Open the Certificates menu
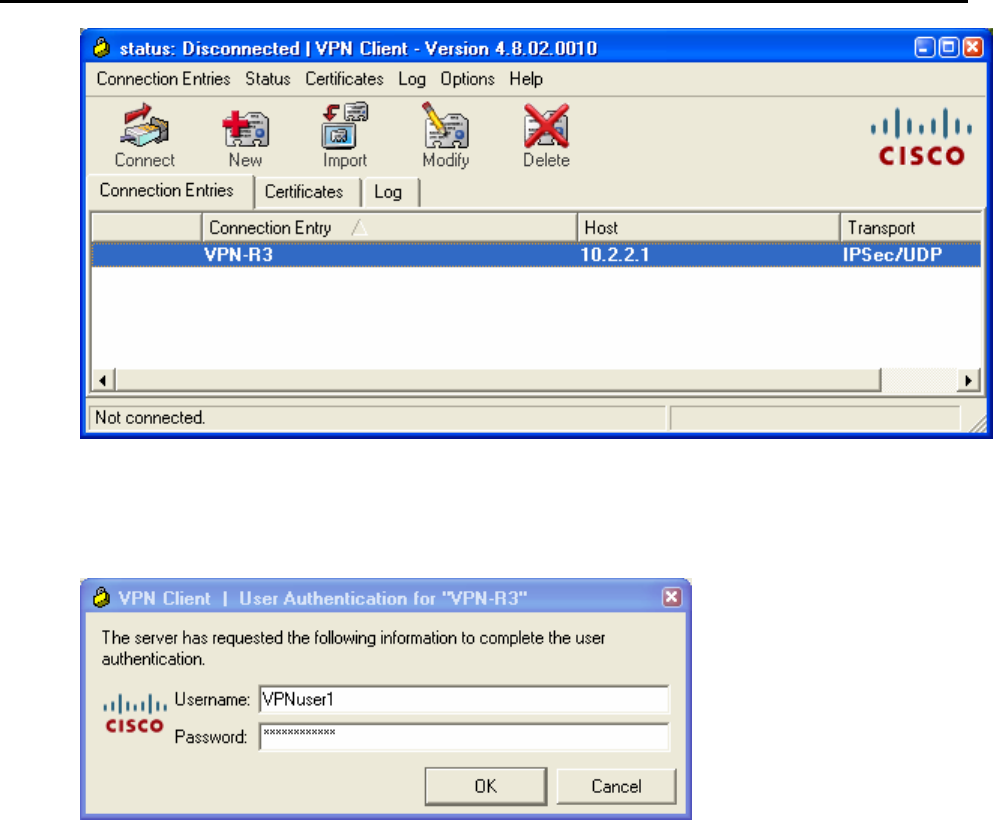 [x=345, y=79]
